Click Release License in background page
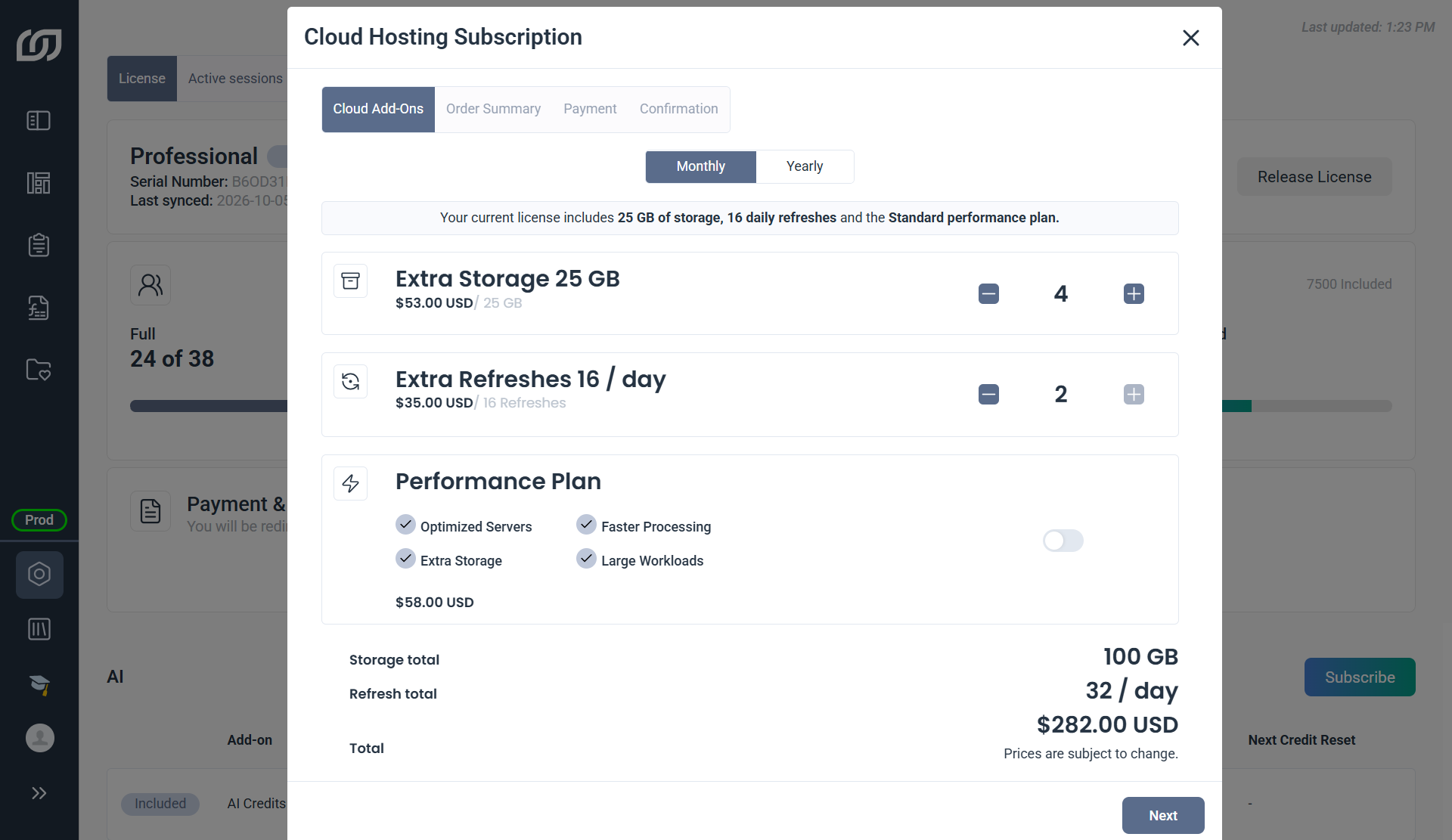Screen dimensions: 1452x840 click(x=1314, y=177)
